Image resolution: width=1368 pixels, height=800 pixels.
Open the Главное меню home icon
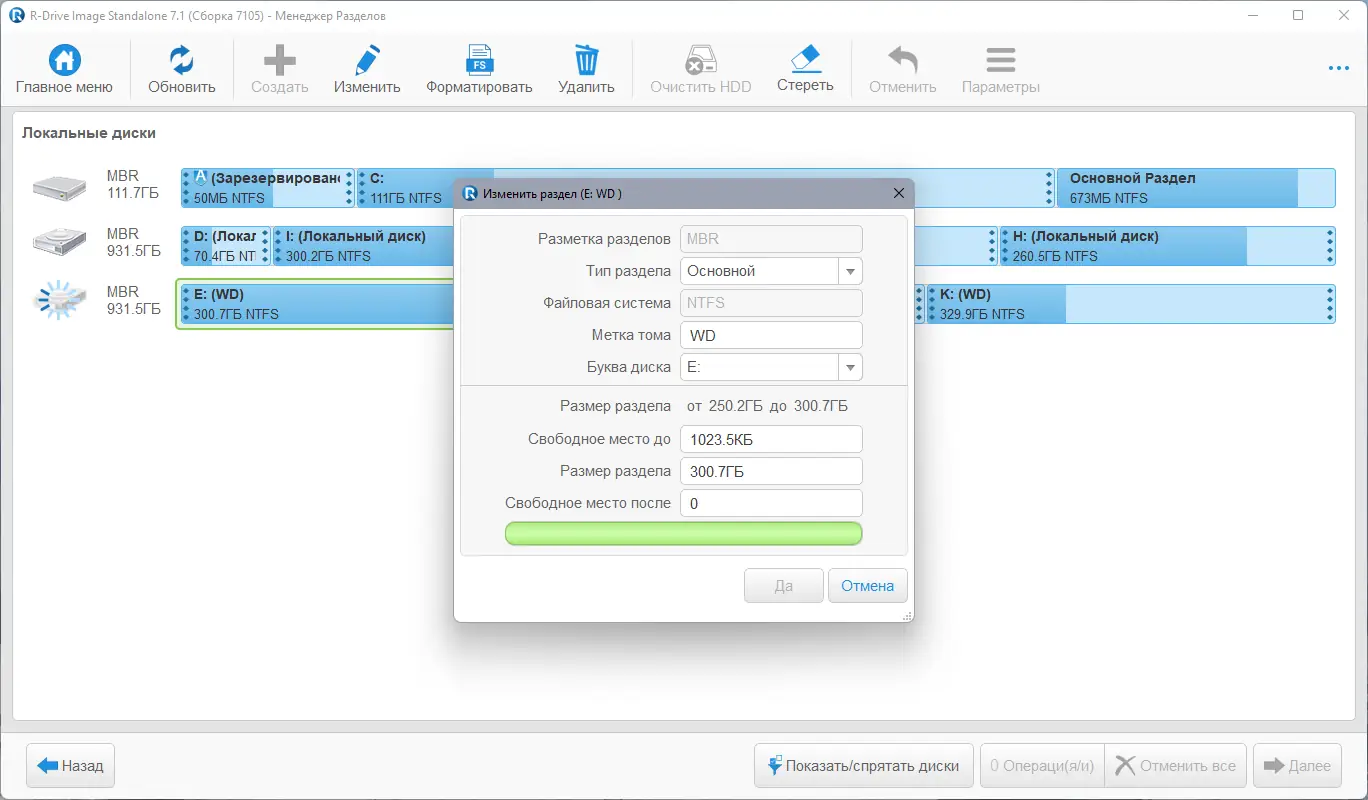(64, 60)
